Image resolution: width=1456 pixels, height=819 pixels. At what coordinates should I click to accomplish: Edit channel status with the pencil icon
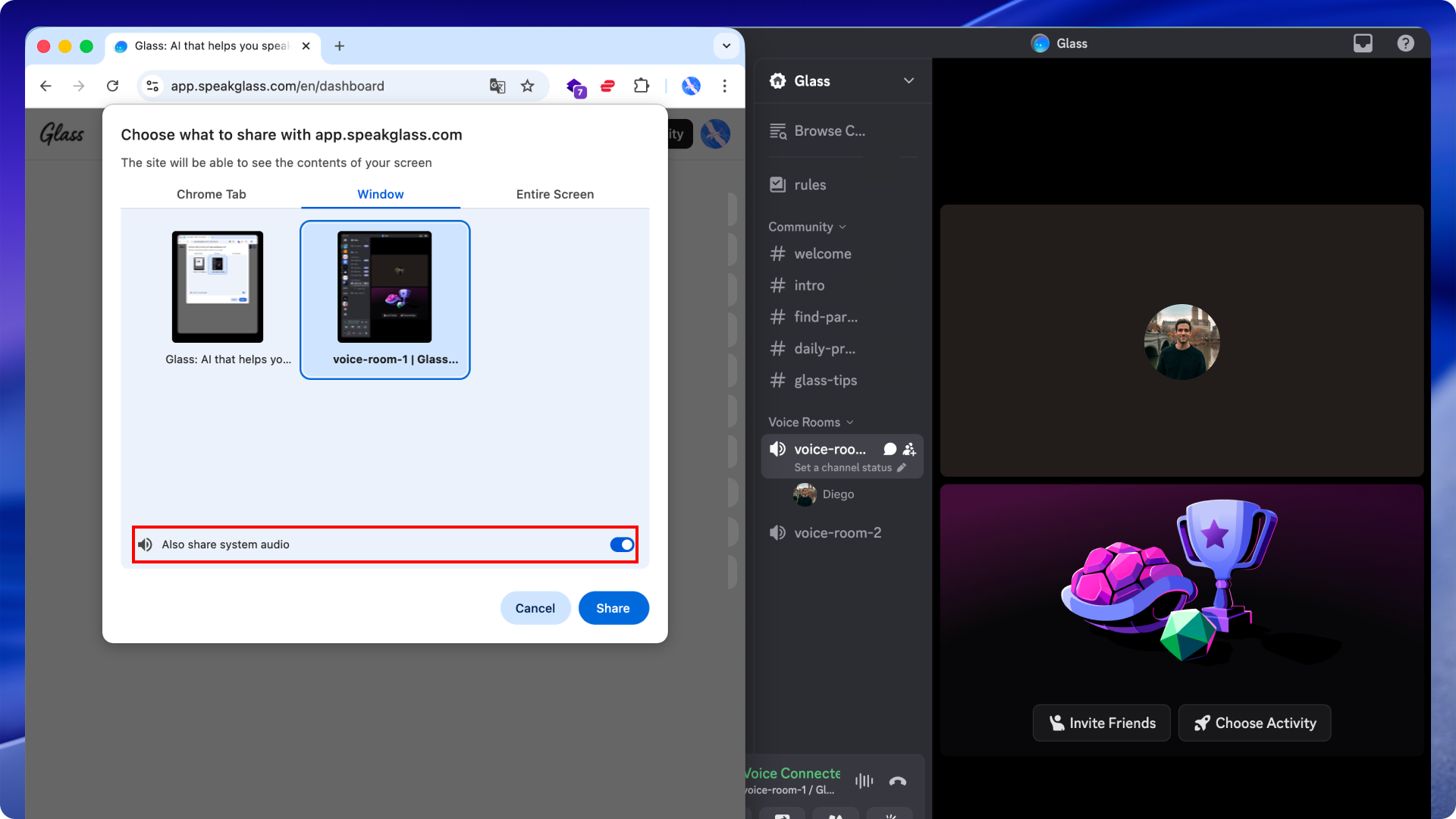point(902,468)
